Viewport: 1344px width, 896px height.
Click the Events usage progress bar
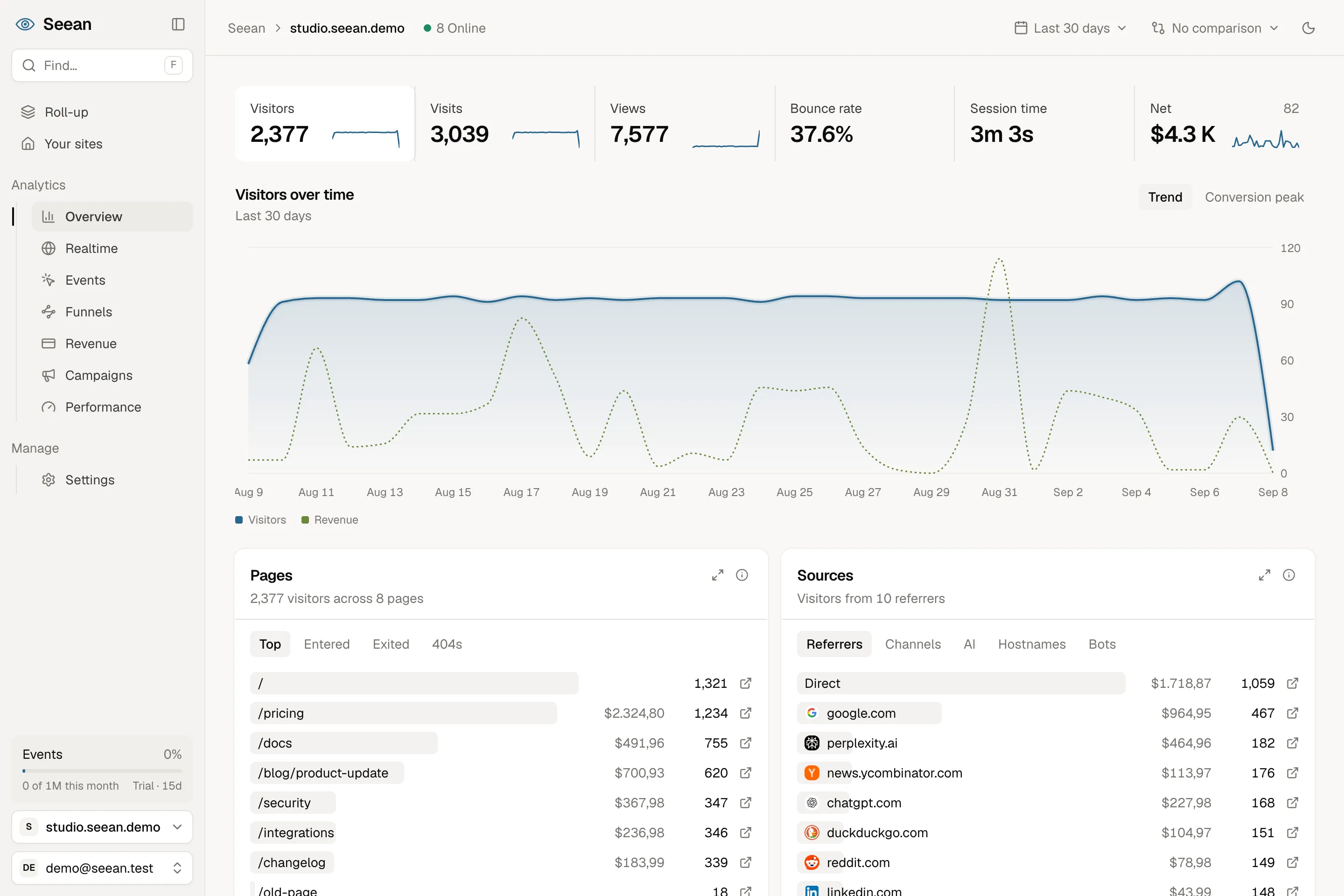point(102,771)
